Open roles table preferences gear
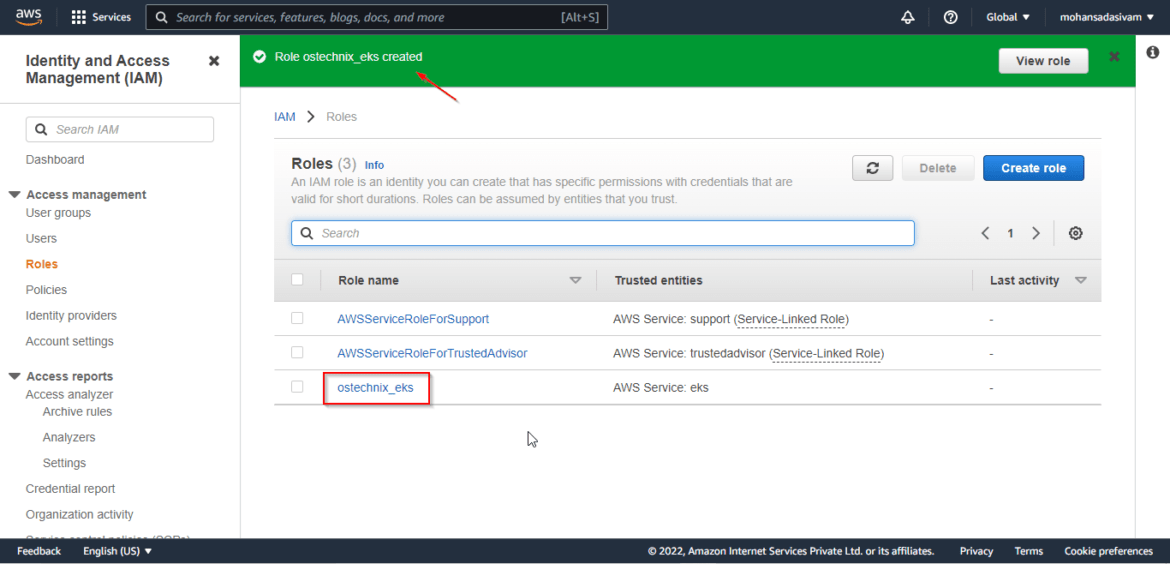1170x564 pixels. (1075, 234)
